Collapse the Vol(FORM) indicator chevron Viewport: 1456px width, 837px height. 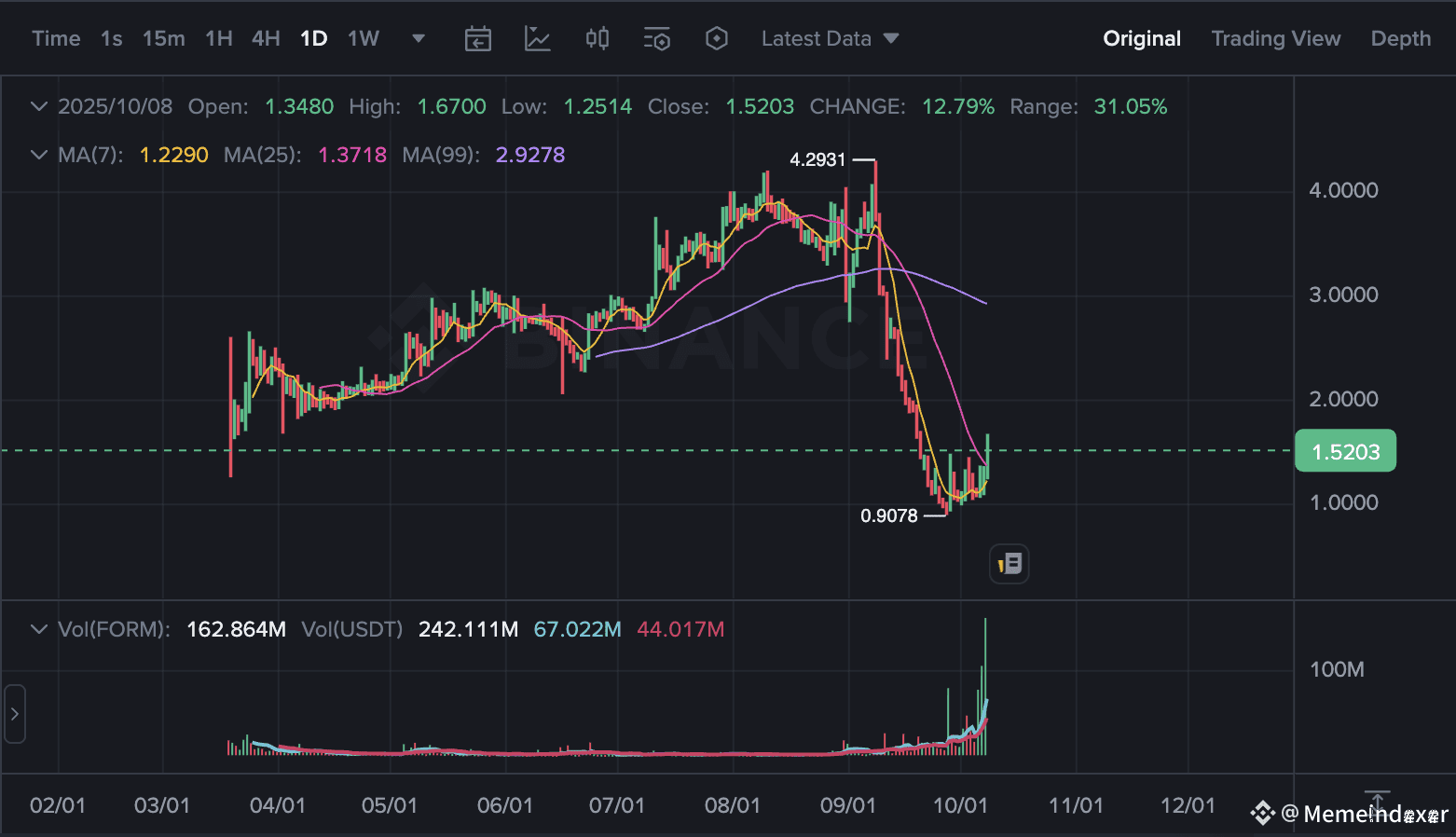[39, 629]
